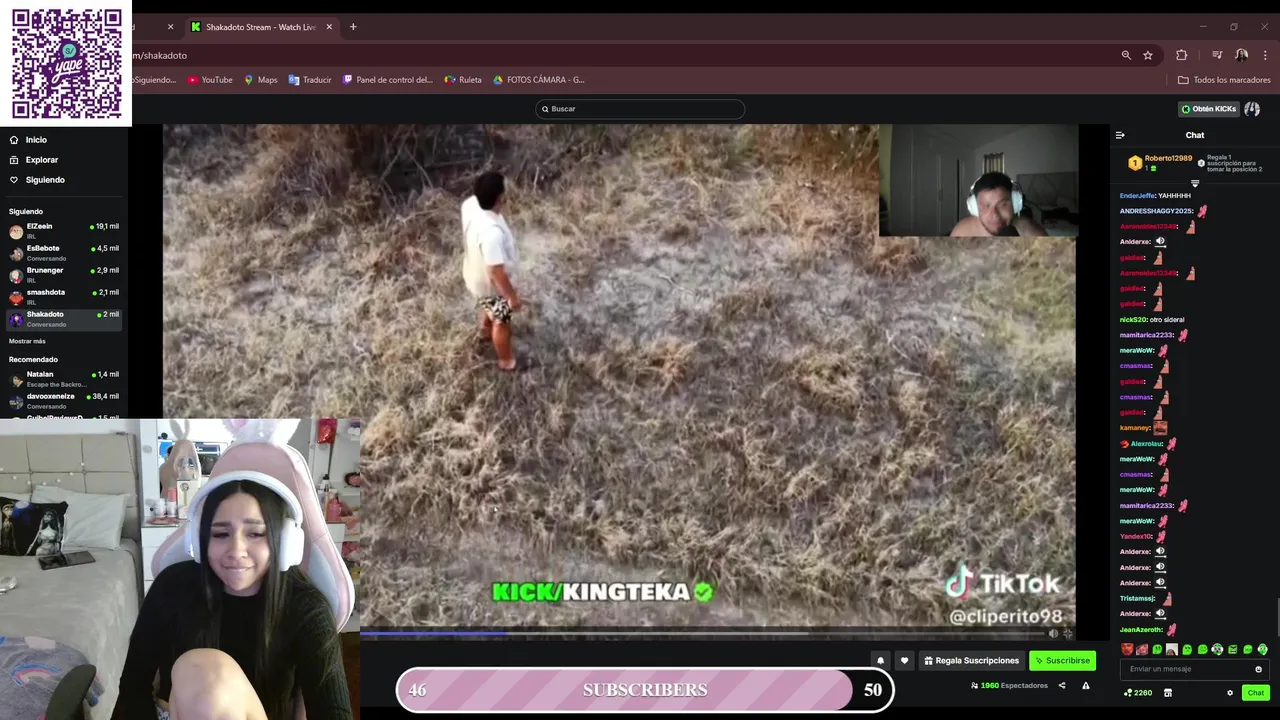Open the smashdota channel in the sidebar
This screenshot has width=1280, height=720.
point(64,297)
